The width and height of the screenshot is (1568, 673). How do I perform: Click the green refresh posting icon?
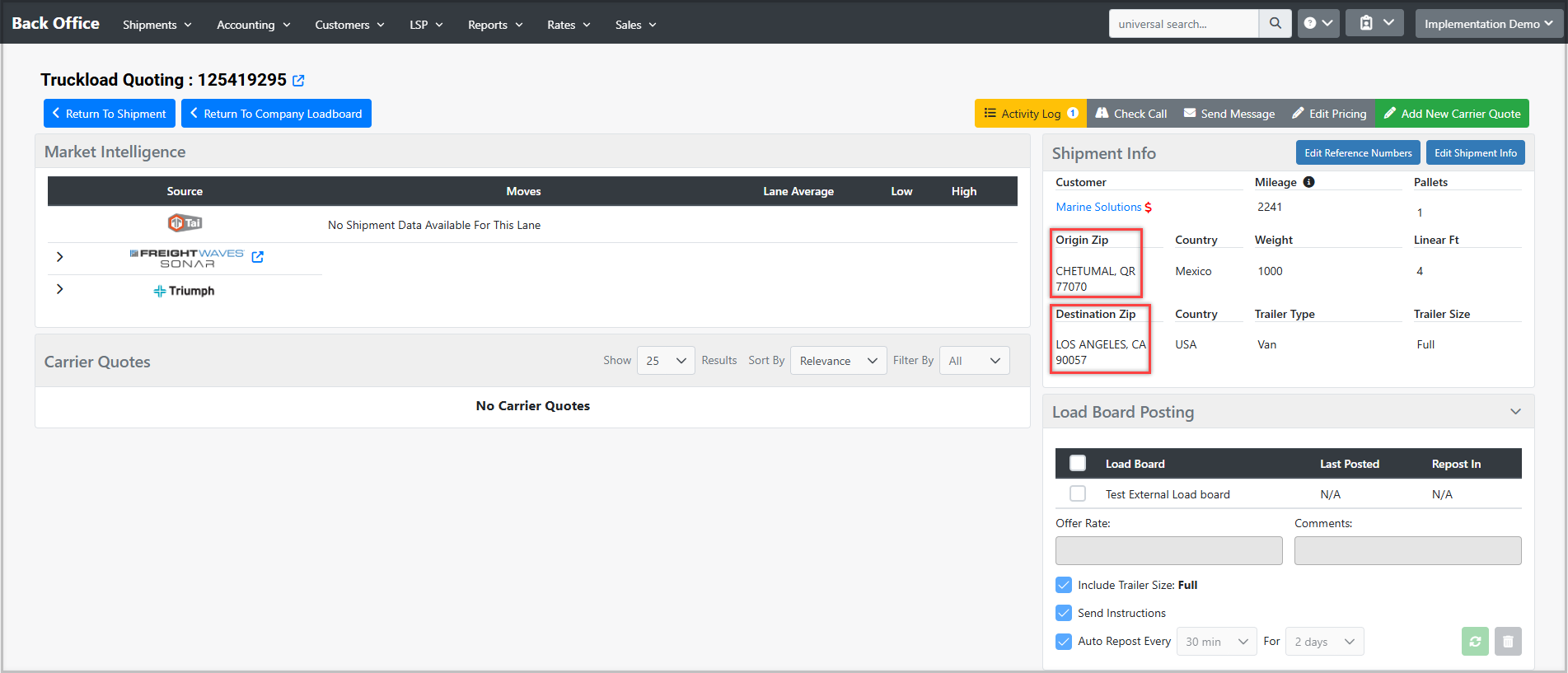click(x=1475, y=642)
